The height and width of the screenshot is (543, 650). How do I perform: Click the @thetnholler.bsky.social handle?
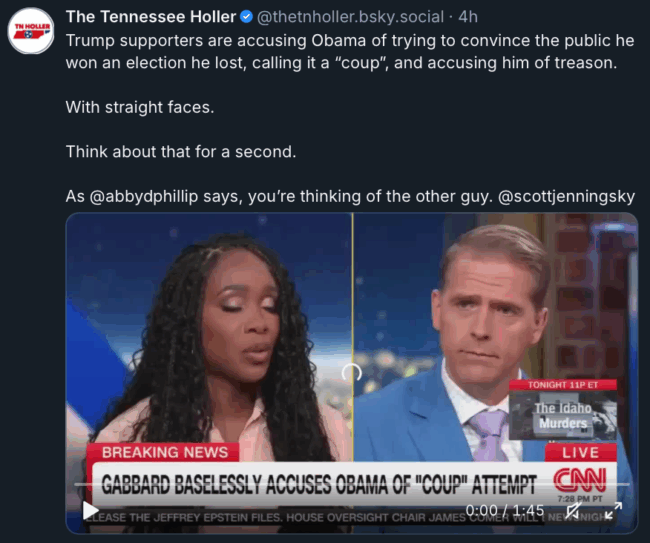tap(350, 17)
